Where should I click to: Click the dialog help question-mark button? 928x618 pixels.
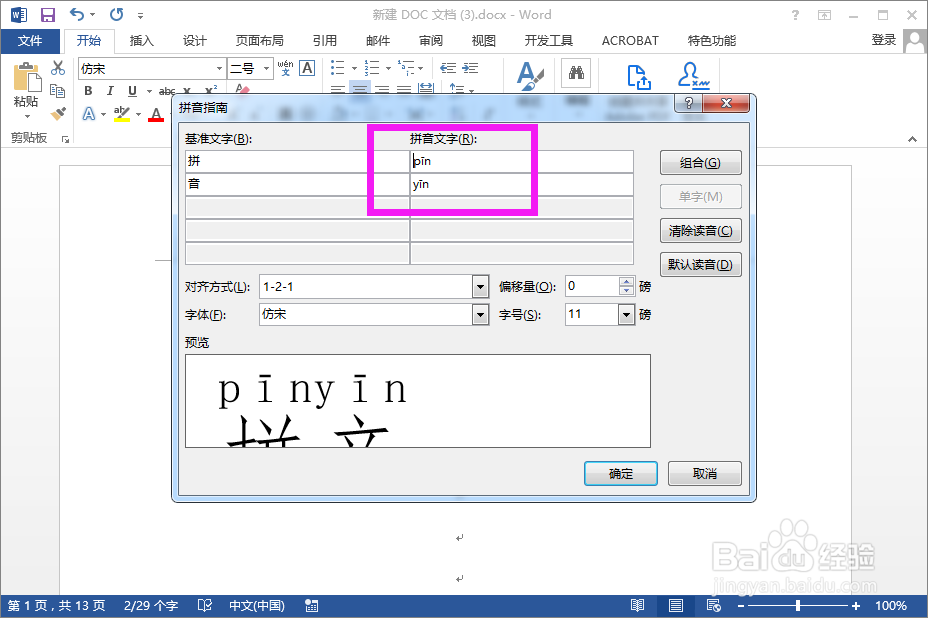688,103
